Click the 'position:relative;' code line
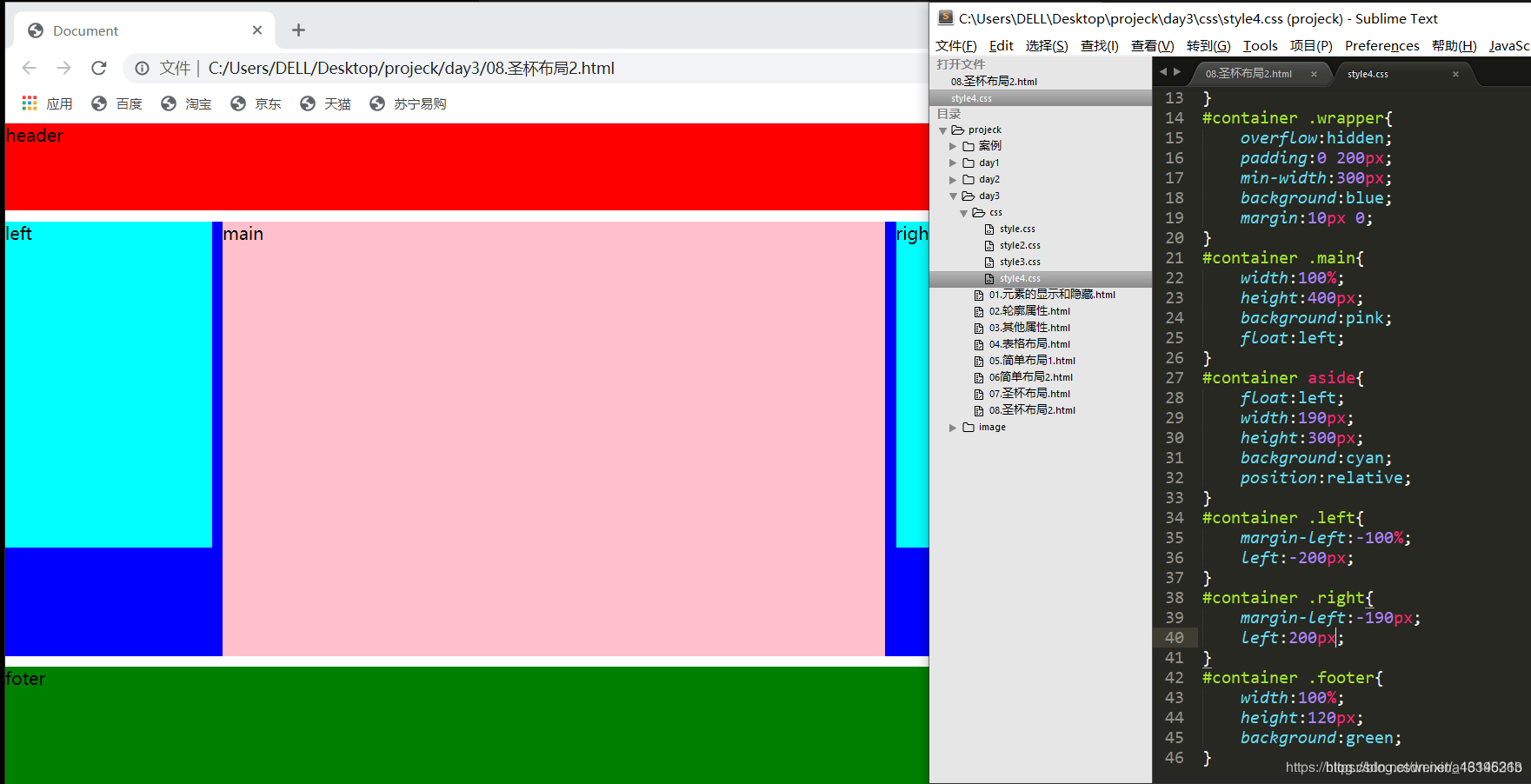Screen dimensions: 1531x784 pos(1325,478)
